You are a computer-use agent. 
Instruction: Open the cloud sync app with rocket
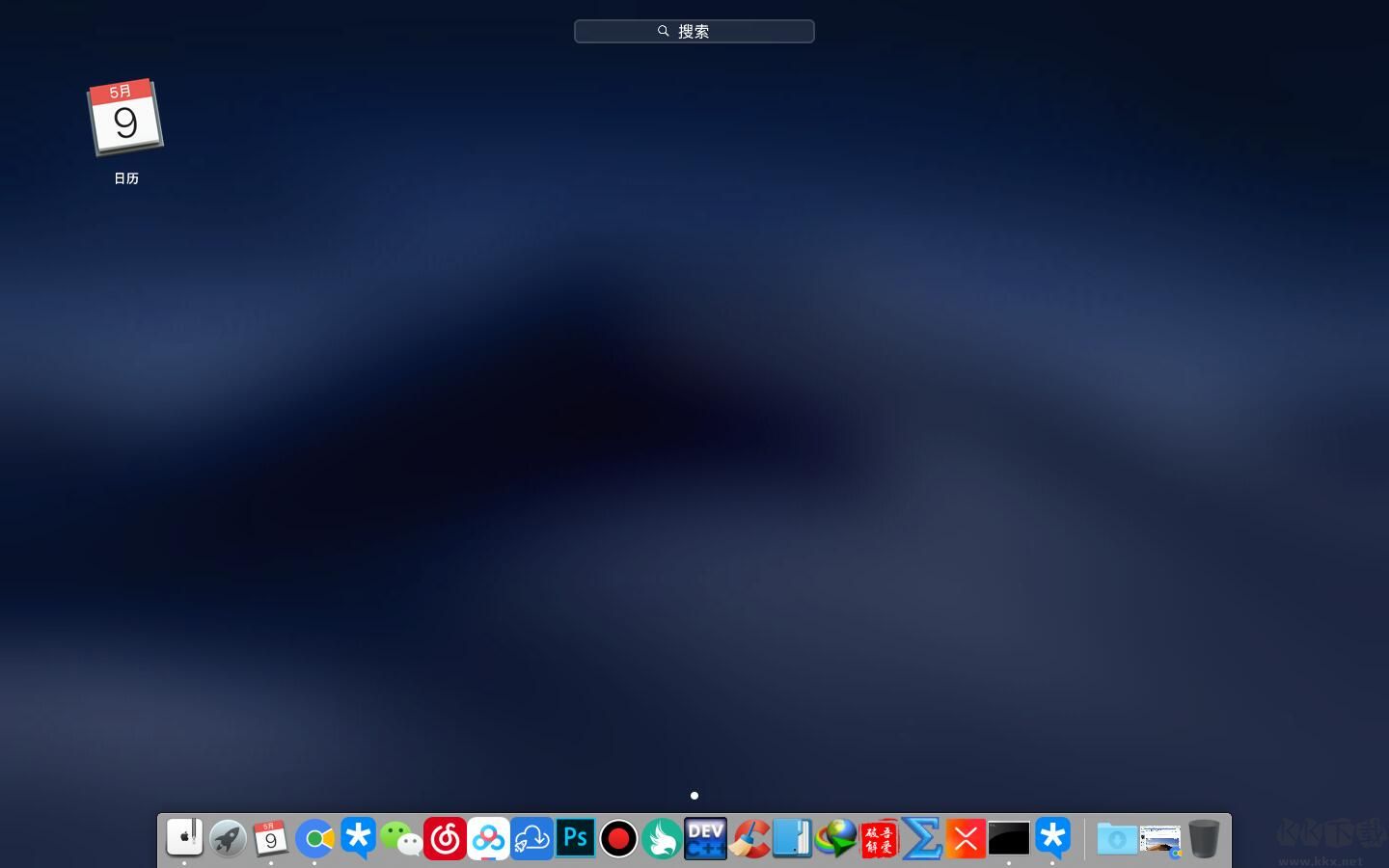tap(532, 839)
